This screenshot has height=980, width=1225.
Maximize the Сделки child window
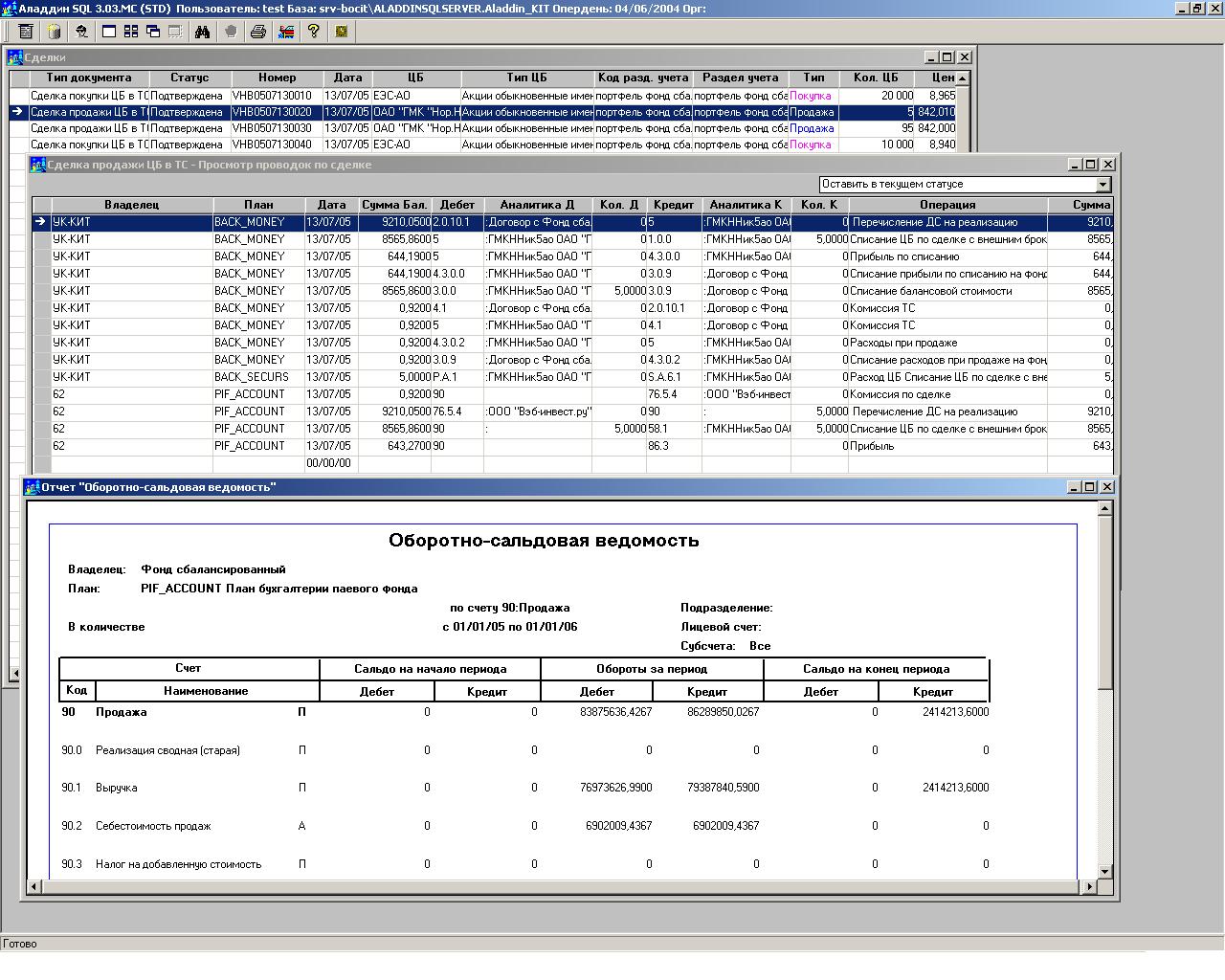947,57
